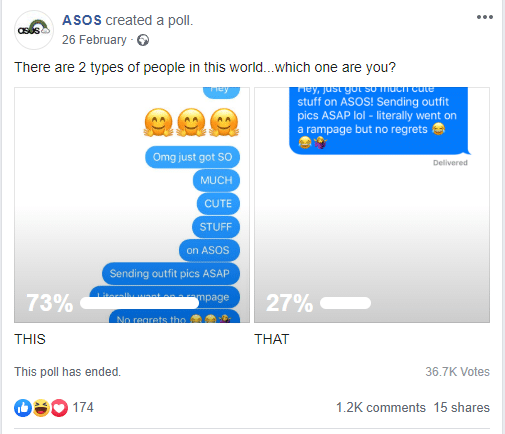Viewport: 505px width, 434px height.
Task: Click the 73% result bar
Action: 139,303
